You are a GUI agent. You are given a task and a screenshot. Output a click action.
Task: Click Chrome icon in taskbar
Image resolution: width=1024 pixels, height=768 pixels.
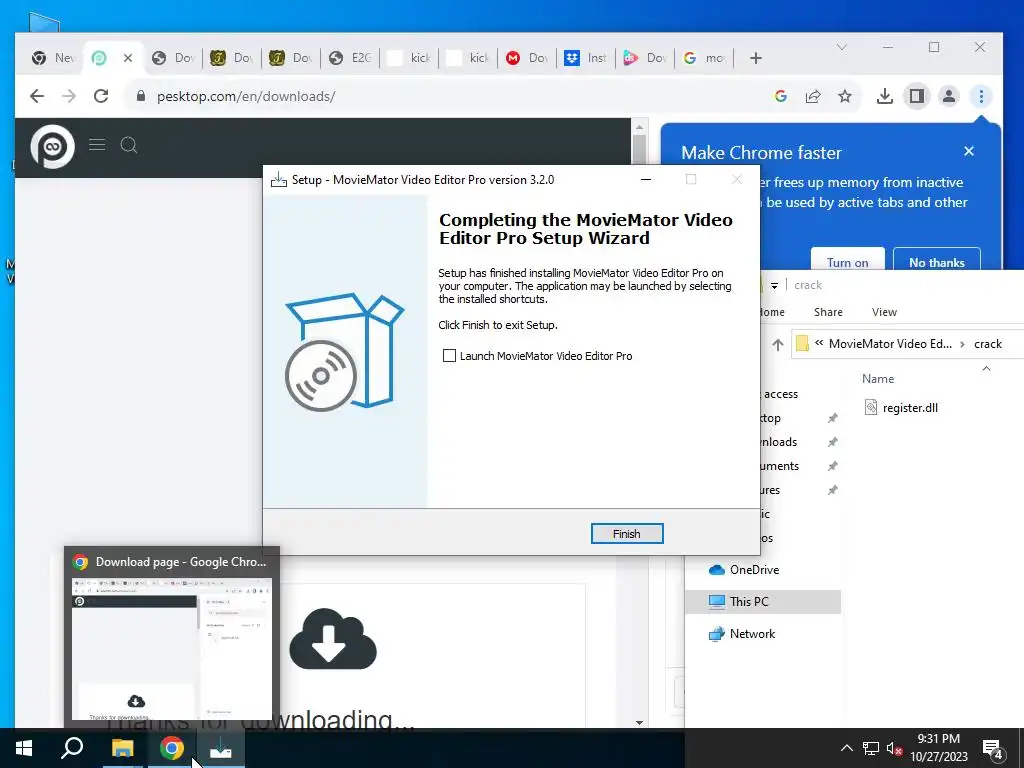click(172, 748)
